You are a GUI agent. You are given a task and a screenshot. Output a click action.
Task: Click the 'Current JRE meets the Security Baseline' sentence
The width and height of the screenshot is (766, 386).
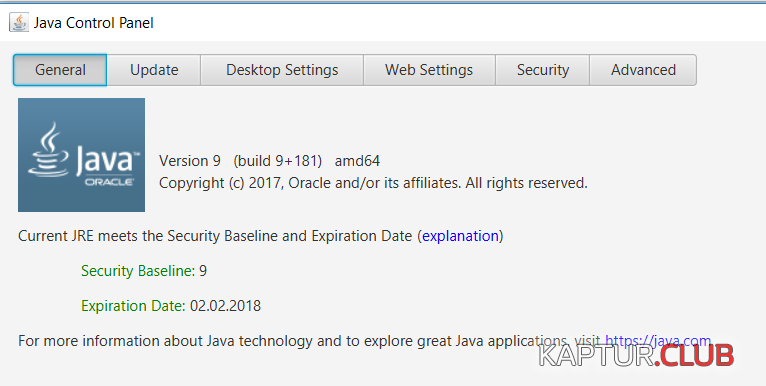coord(260,236)
